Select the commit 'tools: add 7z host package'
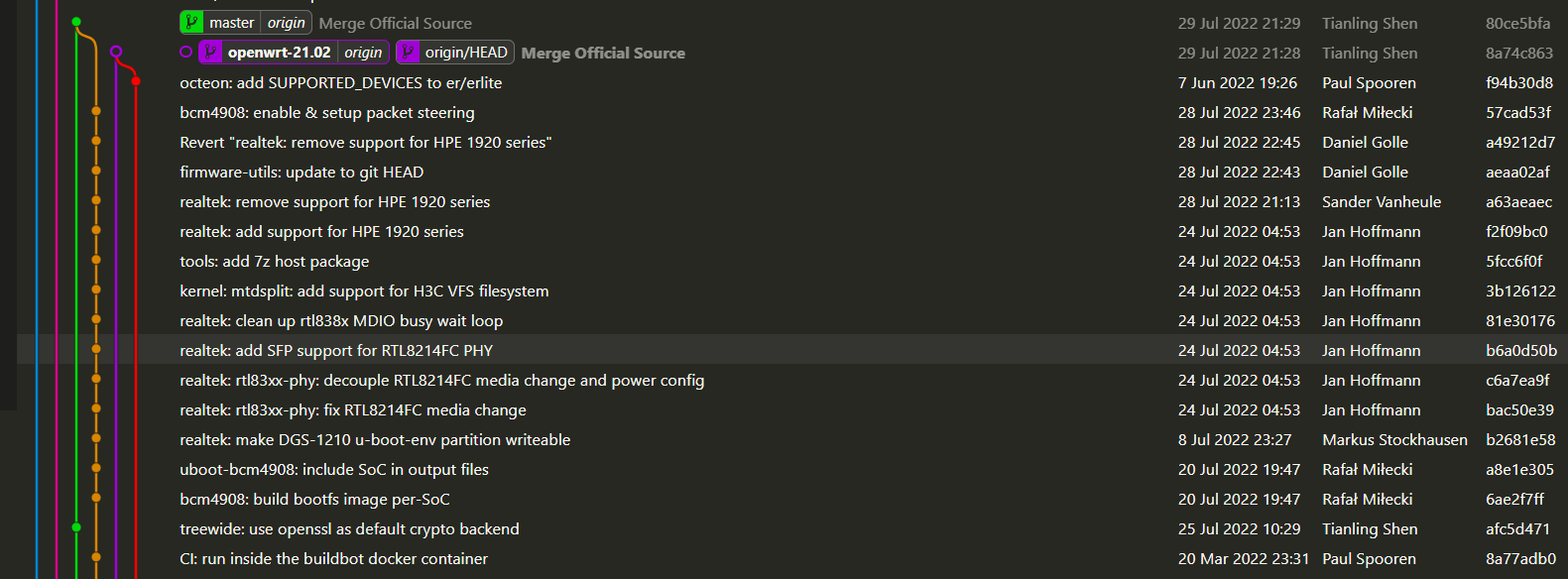Screen dimensions: 1568x579 274,261
